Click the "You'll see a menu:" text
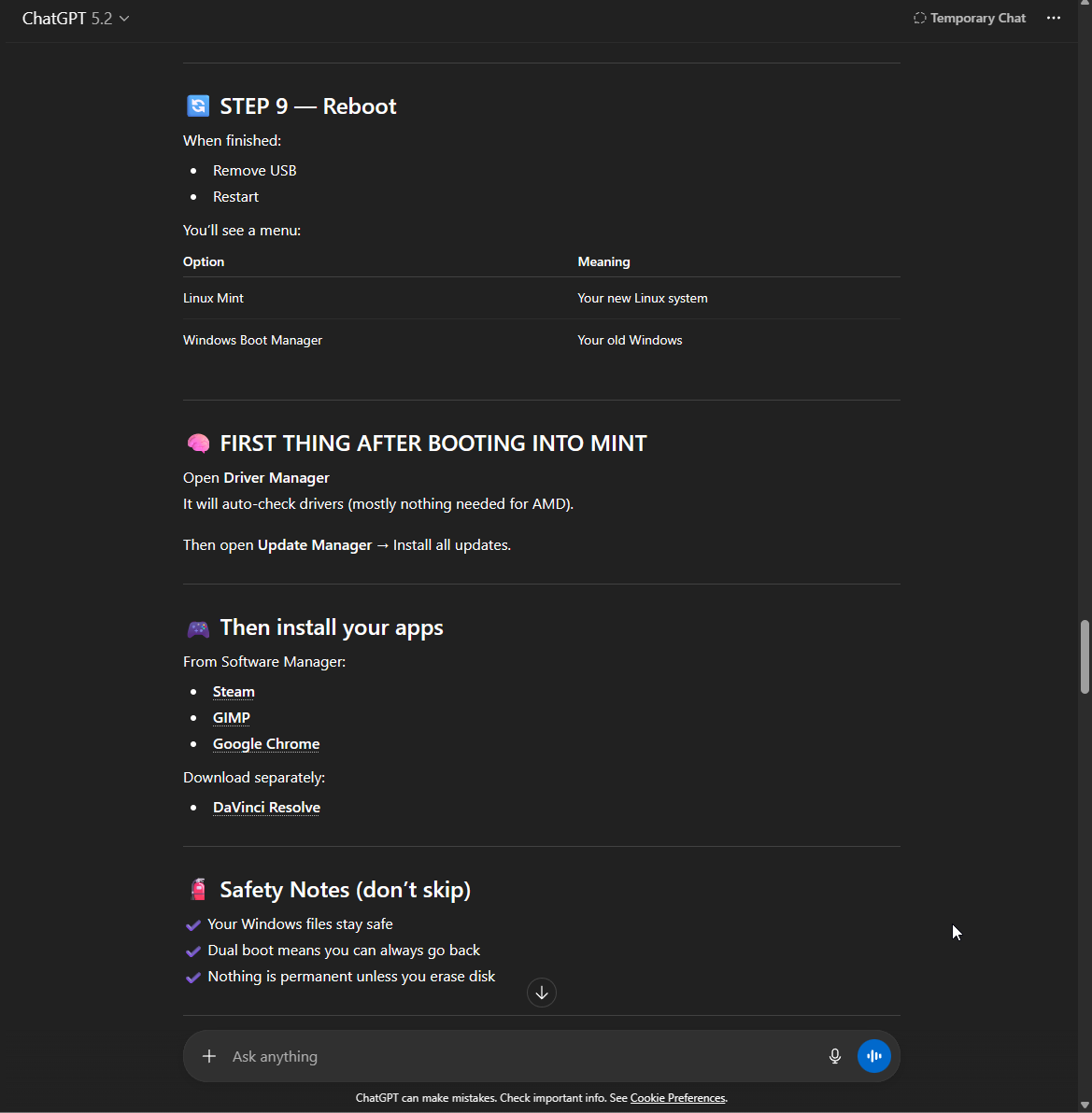 pos(242,230)
